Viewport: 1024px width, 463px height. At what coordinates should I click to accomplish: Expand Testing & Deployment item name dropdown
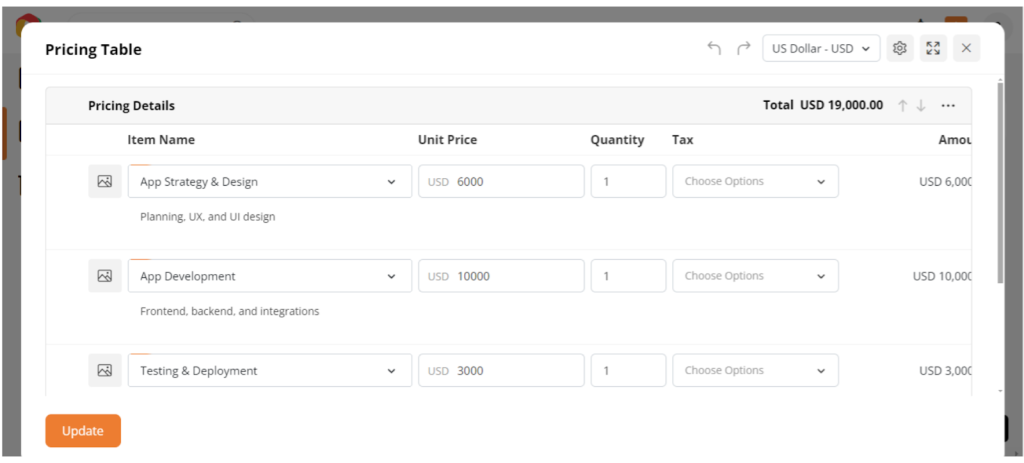tap(390, 371)
